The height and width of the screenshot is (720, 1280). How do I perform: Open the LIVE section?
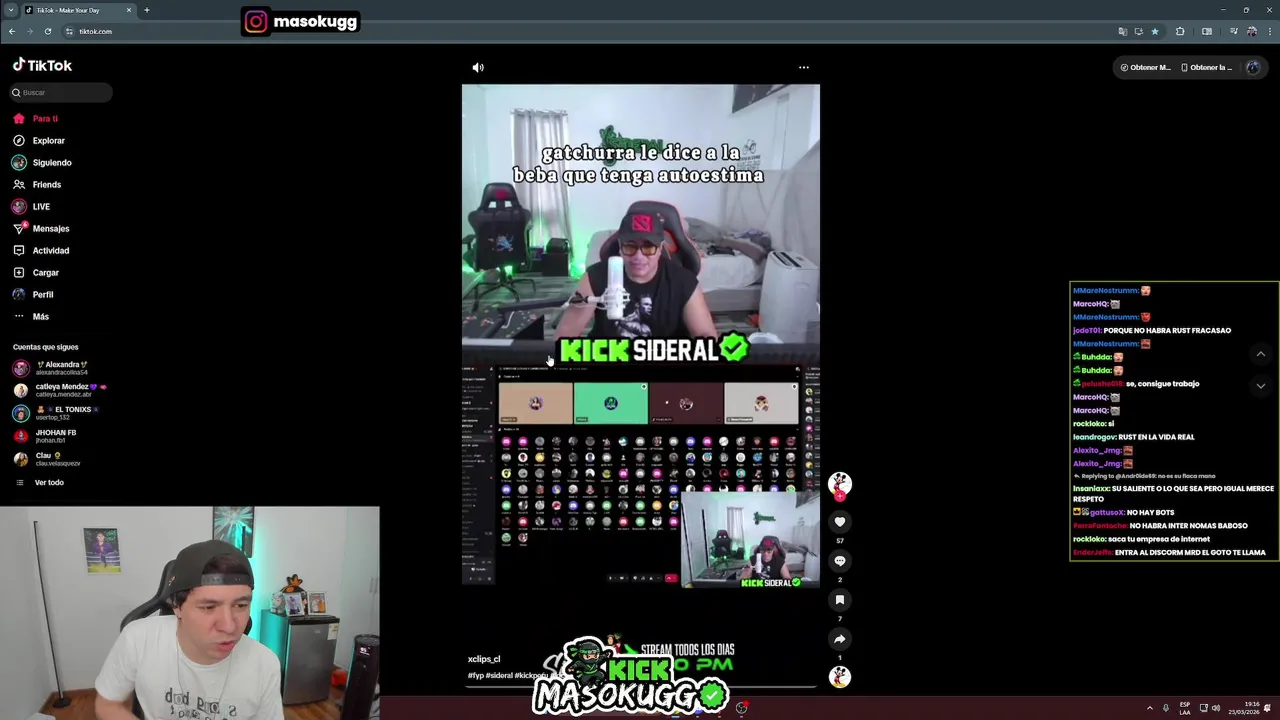31,207
